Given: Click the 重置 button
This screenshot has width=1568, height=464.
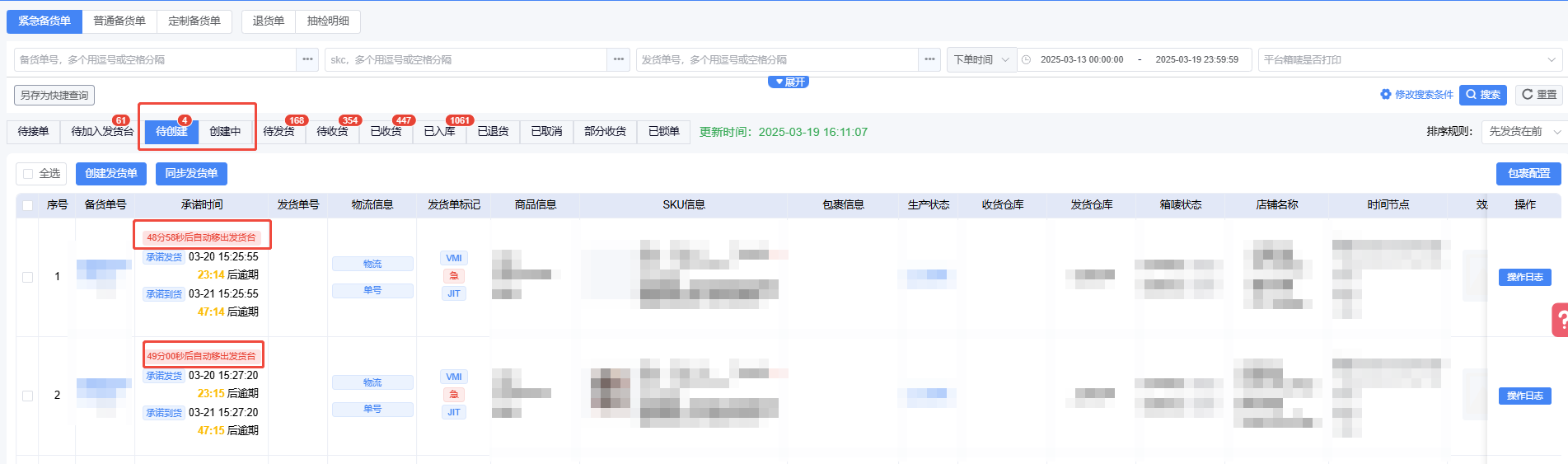Looking at the screenshot, I should pyautogui.click(x=1538, y=95).
